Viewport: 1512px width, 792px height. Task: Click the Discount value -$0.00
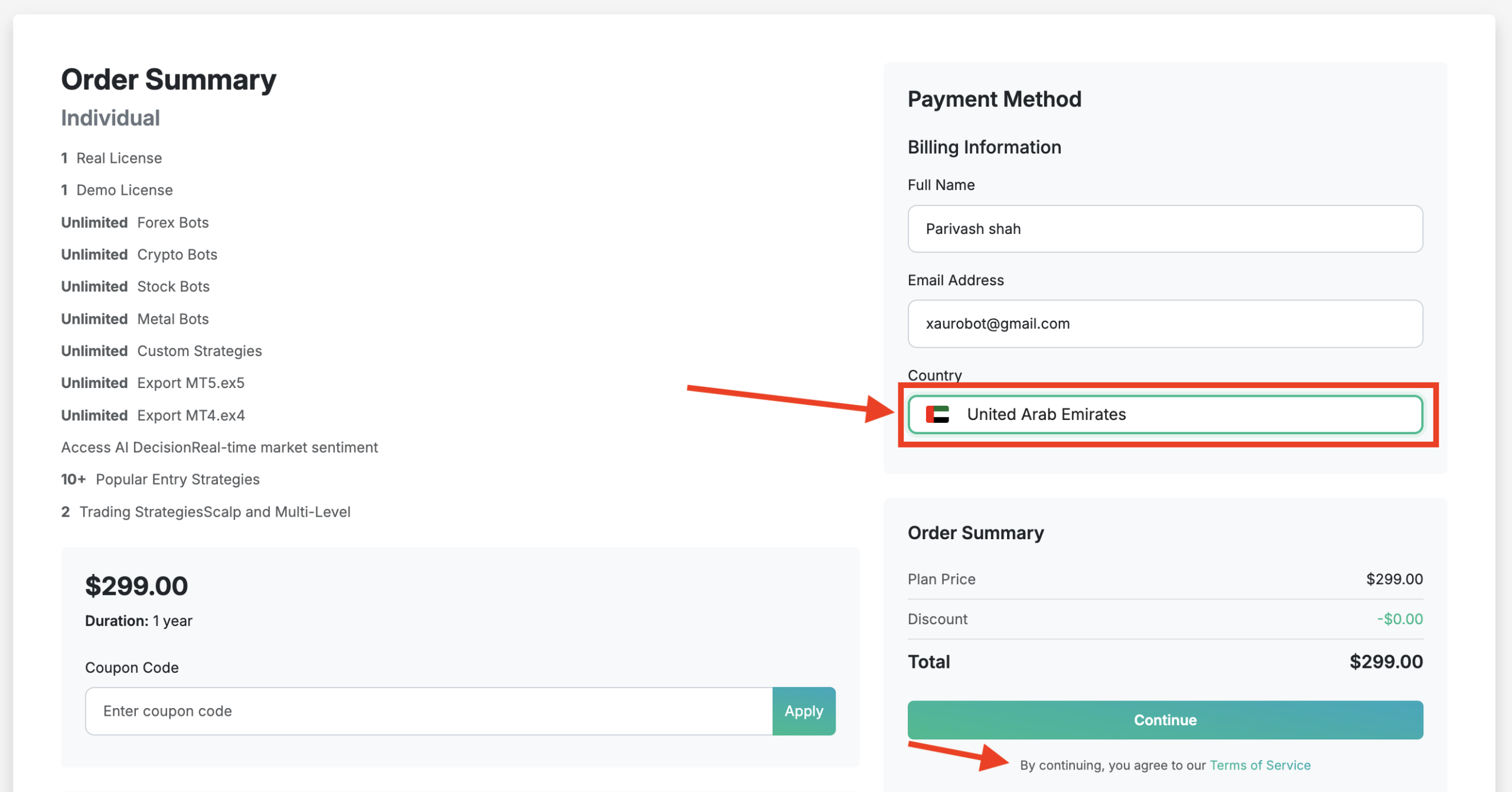(x=1400, y=619)
